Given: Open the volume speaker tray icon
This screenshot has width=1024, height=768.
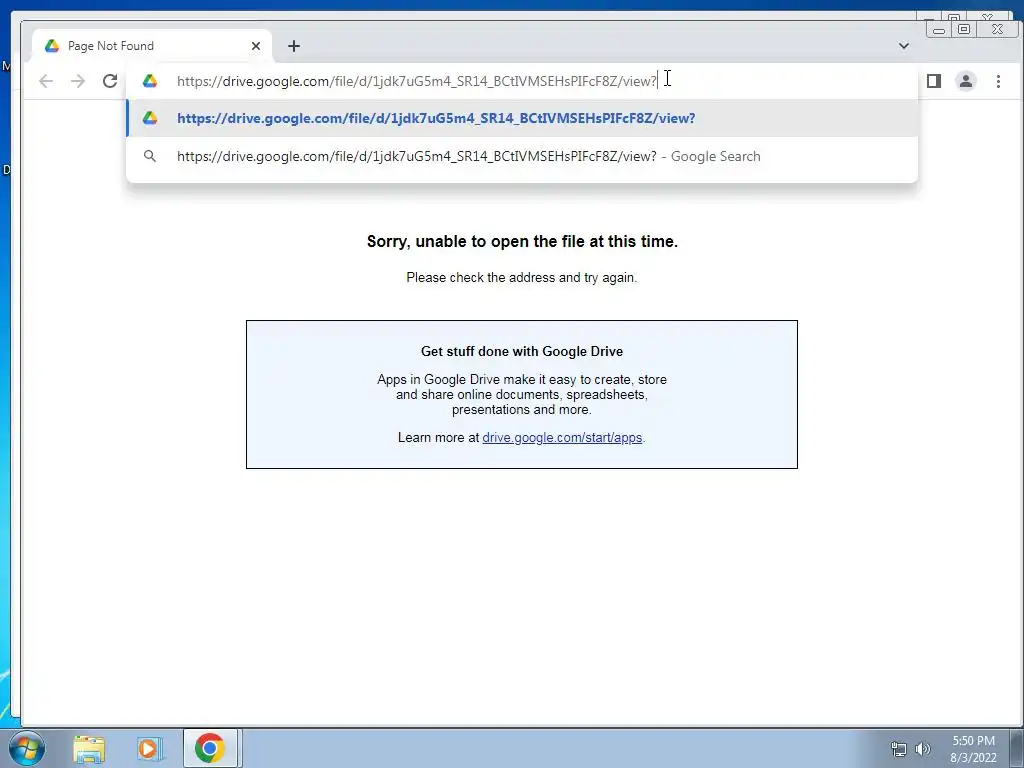Looking at the screenshot, I should click(x=923, y=749).
